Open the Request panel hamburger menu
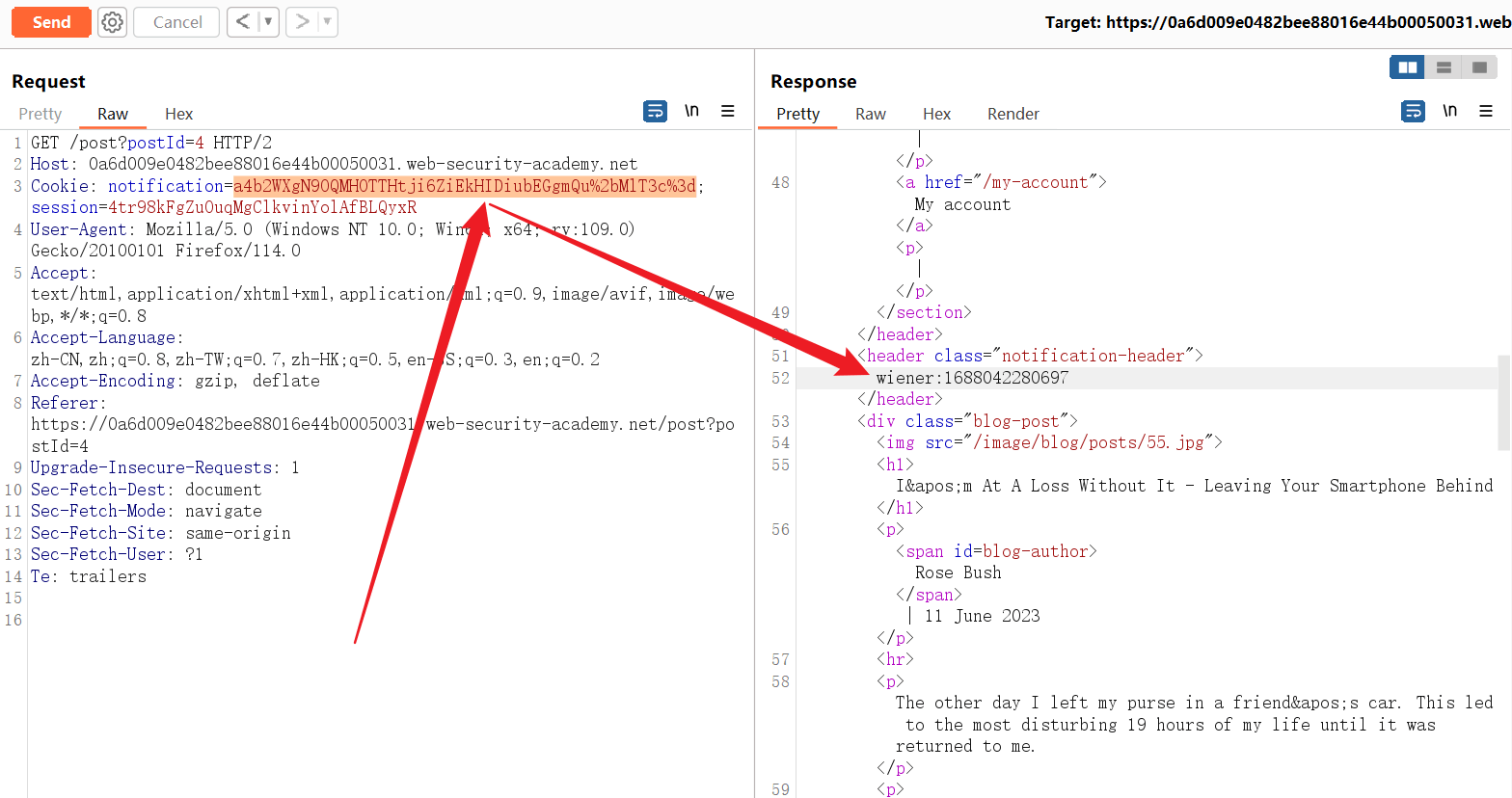 tap(728, 112)
